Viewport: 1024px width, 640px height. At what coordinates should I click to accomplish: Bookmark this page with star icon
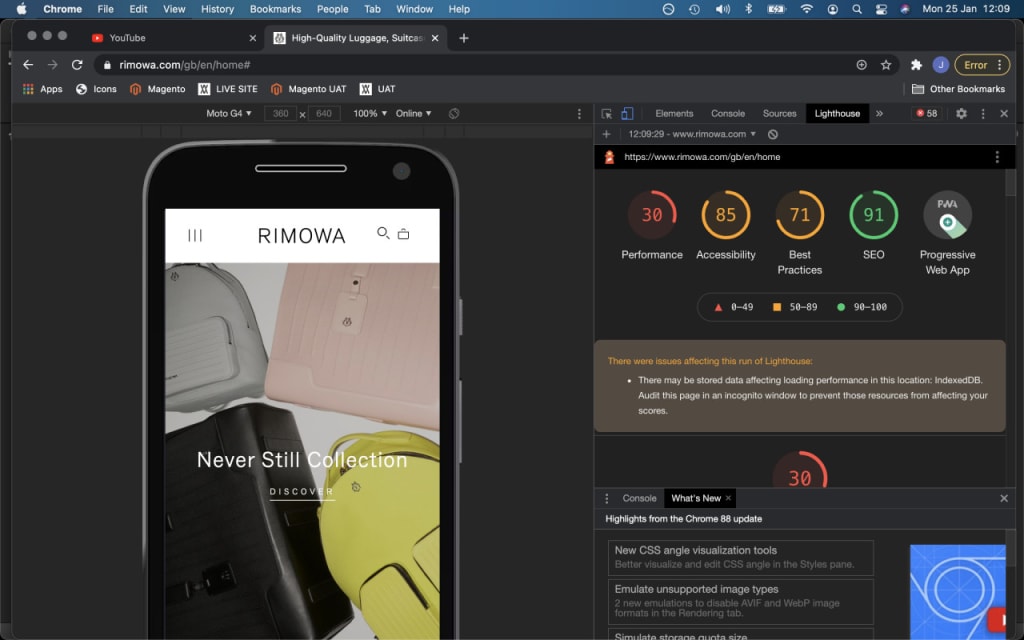886,65
